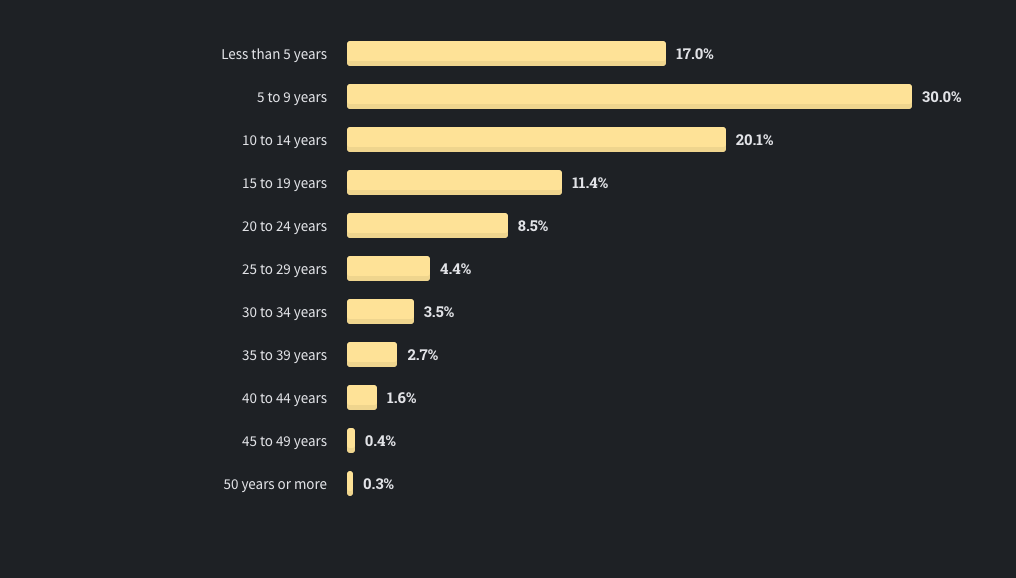This screenshot has width=1016, height=578.
Task: Click the 30.0% value label
Action: [x=941, y=97]
